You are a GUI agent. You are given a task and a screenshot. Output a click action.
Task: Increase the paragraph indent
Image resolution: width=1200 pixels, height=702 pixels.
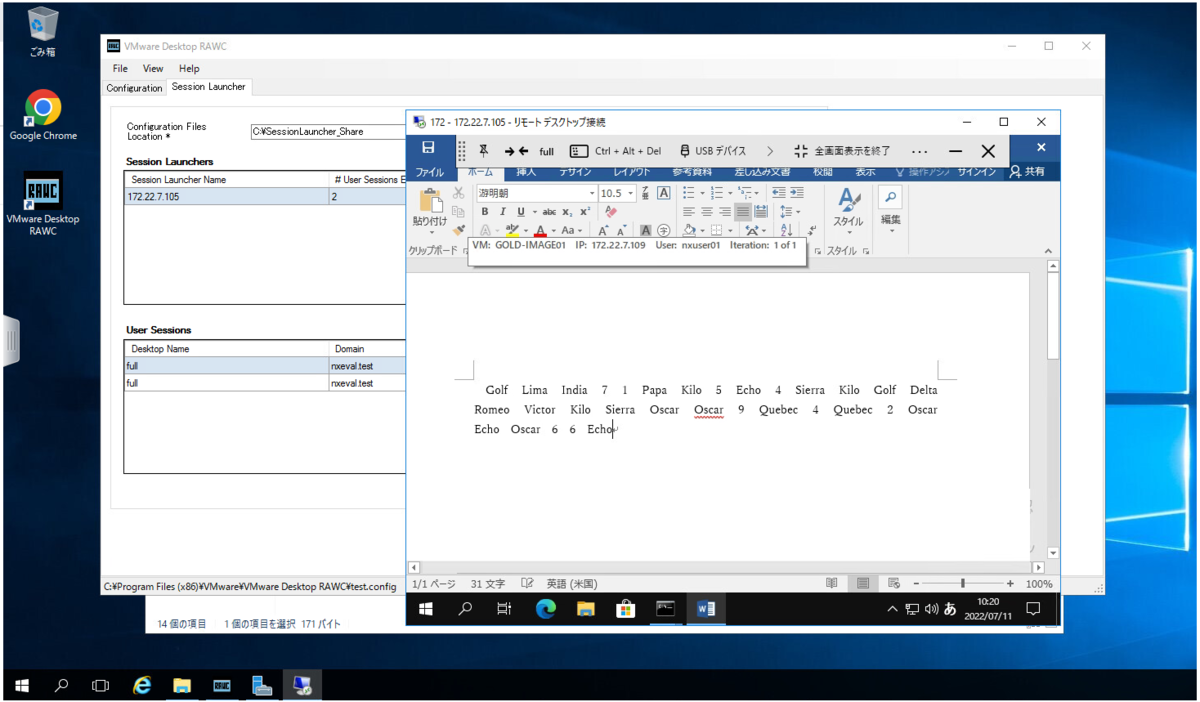coord(797,193)
